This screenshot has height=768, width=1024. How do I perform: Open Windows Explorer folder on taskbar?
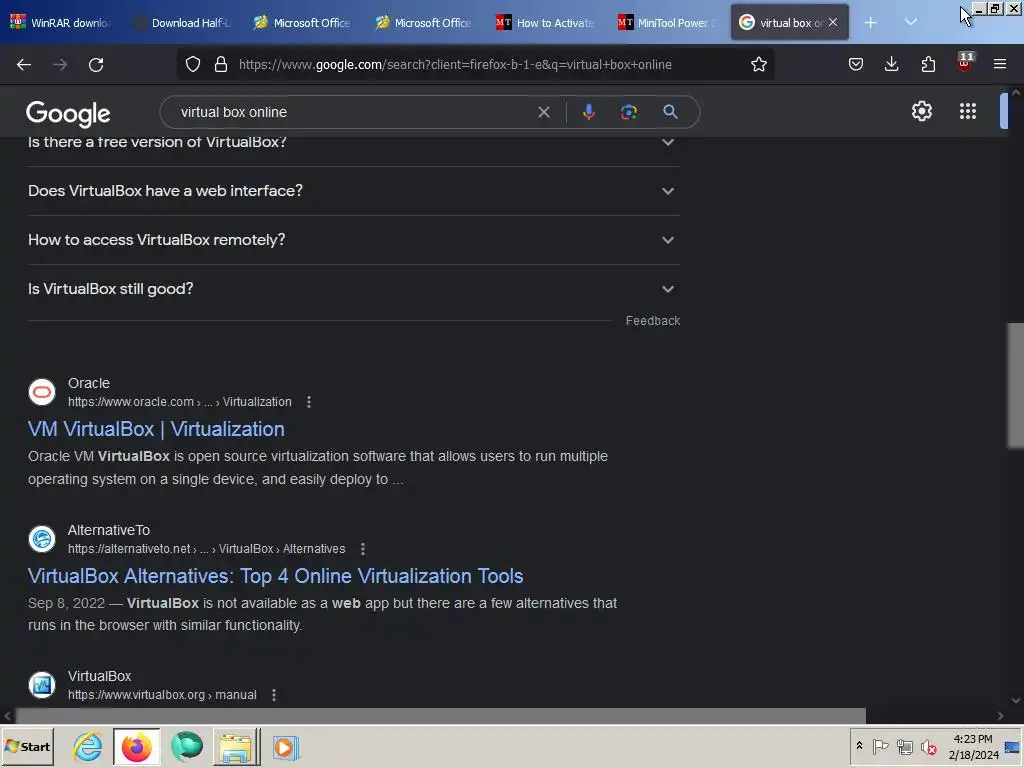point(236,747)
